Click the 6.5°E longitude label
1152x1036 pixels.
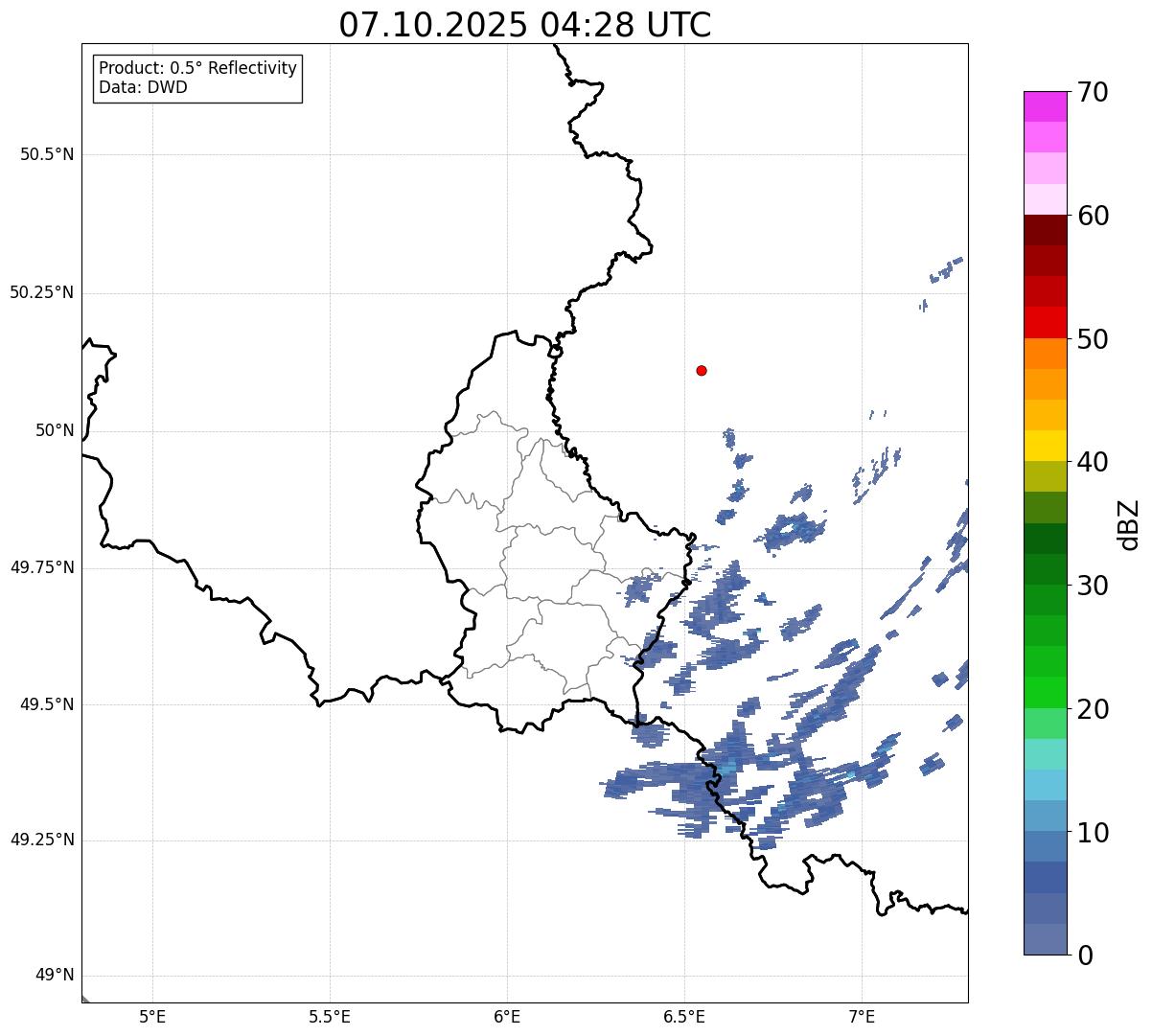click(x=684, y=1016)
